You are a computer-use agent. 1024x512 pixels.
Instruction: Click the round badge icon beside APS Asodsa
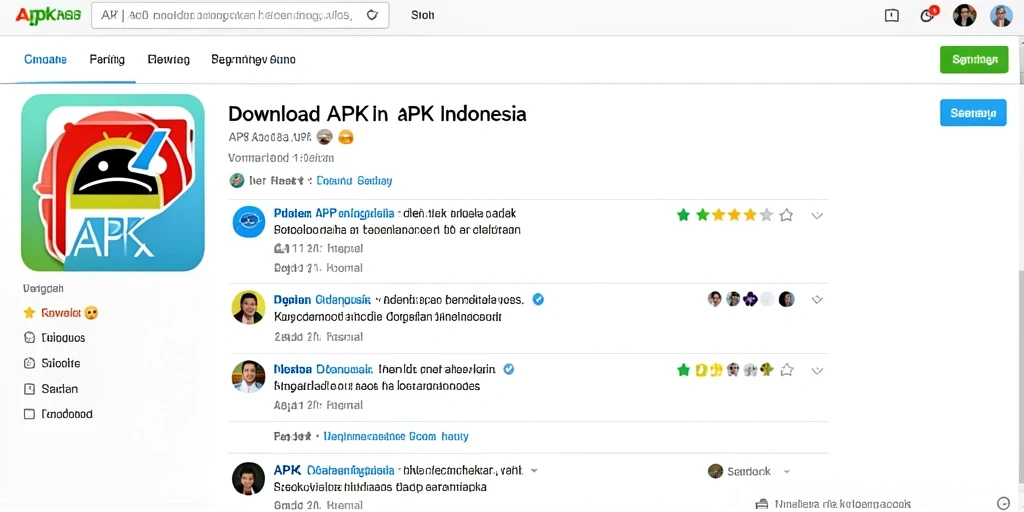pyautogui.click(x=325, y=137)
